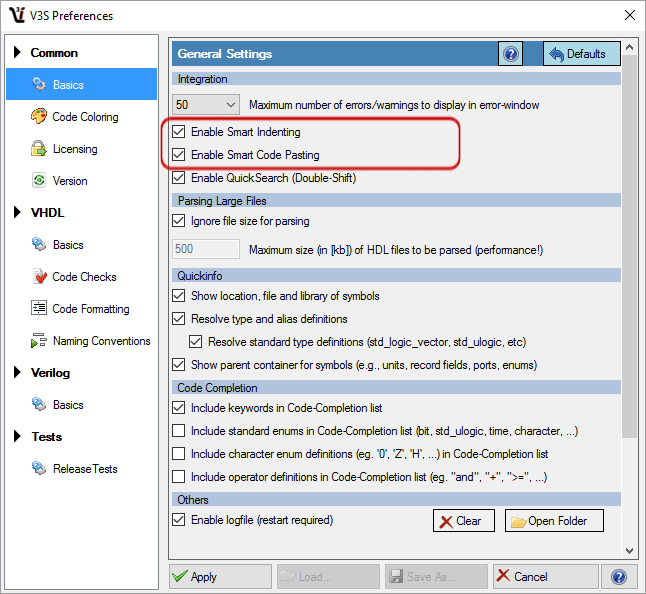Click the Cancel button
Image resolution: width=646 pixels, height=594 pixels.
click(x=545, y=576)
